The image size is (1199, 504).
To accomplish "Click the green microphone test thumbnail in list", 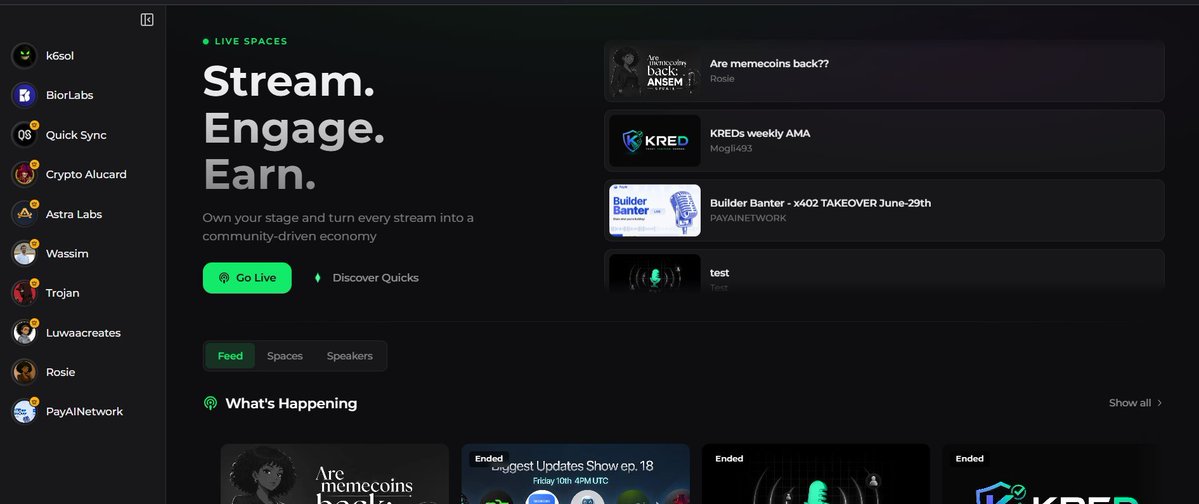I will coord(655,272).
